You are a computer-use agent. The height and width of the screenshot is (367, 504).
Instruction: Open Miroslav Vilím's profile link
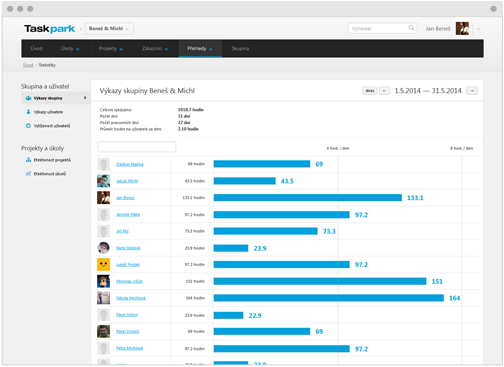pos(129,281)
